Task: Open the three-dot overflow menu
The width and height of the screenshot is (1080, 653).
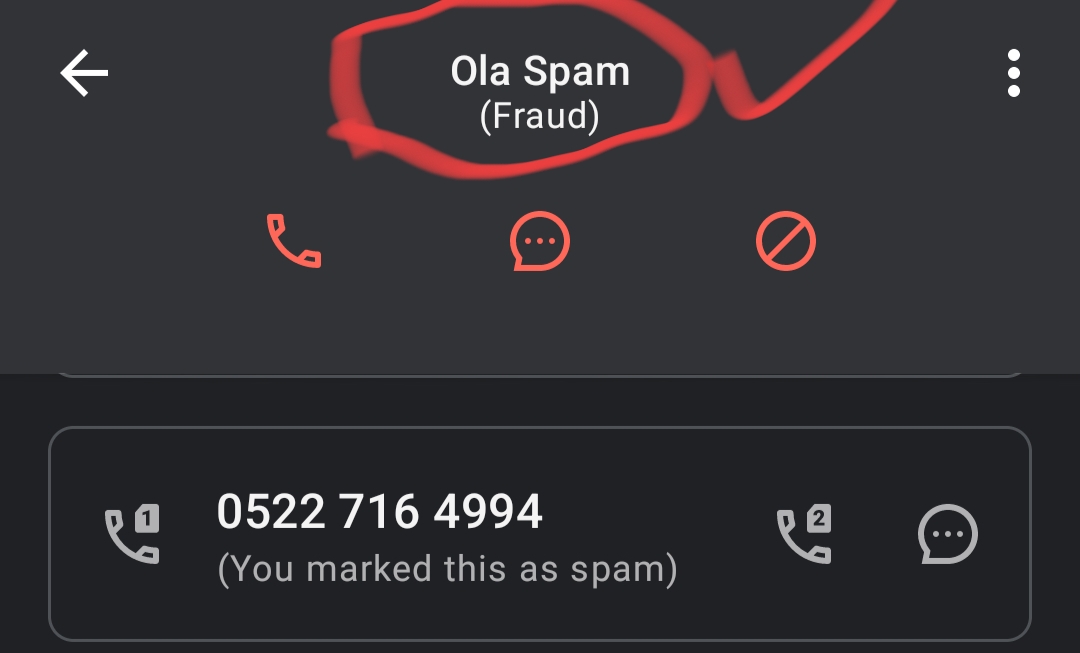Action: (1013, 74)
